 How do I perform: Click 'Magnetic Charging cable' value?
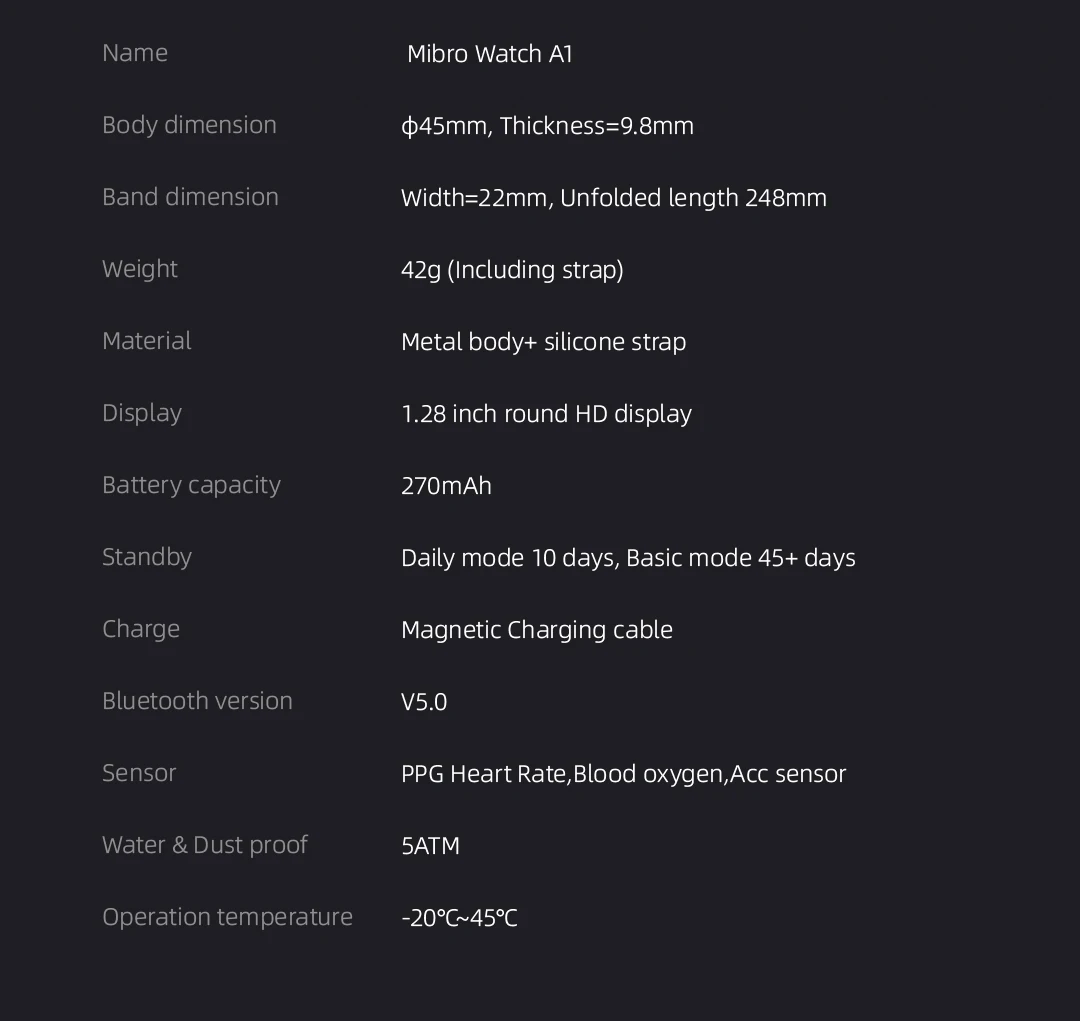click(x=536, y=630)
